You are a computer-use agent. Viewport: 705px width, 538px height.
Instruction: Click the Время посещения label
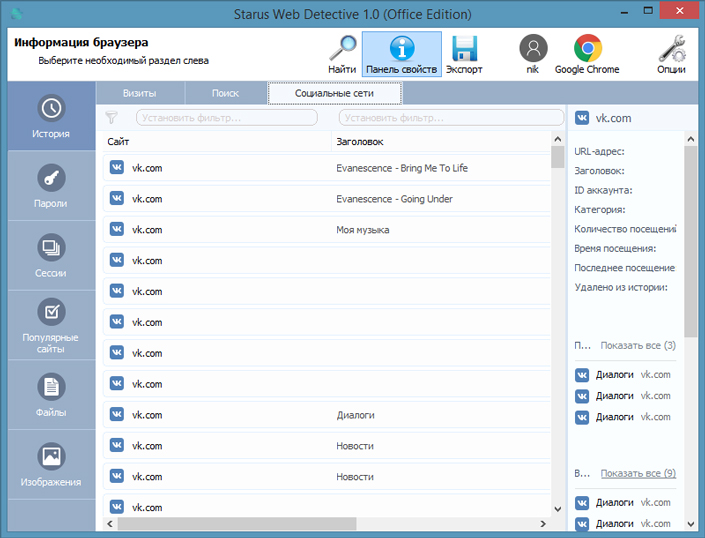pyautogui.click(x=615, y=249)
